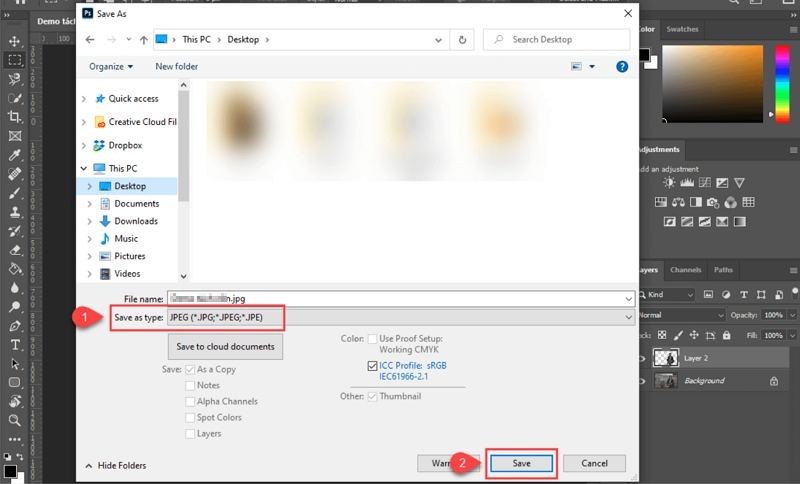Toggle visibility of the Background layer

(643, 381)
